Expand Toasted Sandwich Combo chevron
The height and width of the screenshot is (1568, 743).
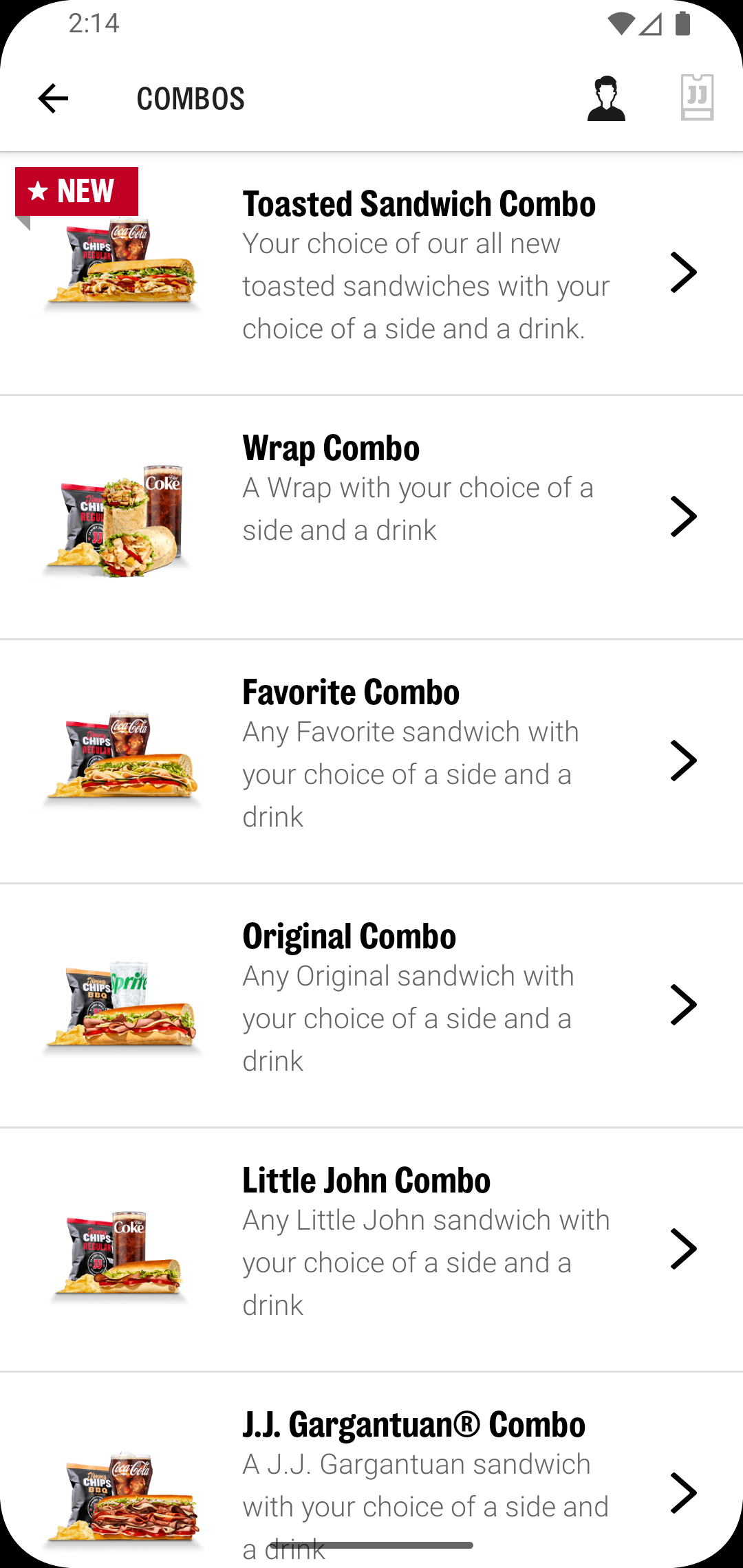tap(683, 272)
